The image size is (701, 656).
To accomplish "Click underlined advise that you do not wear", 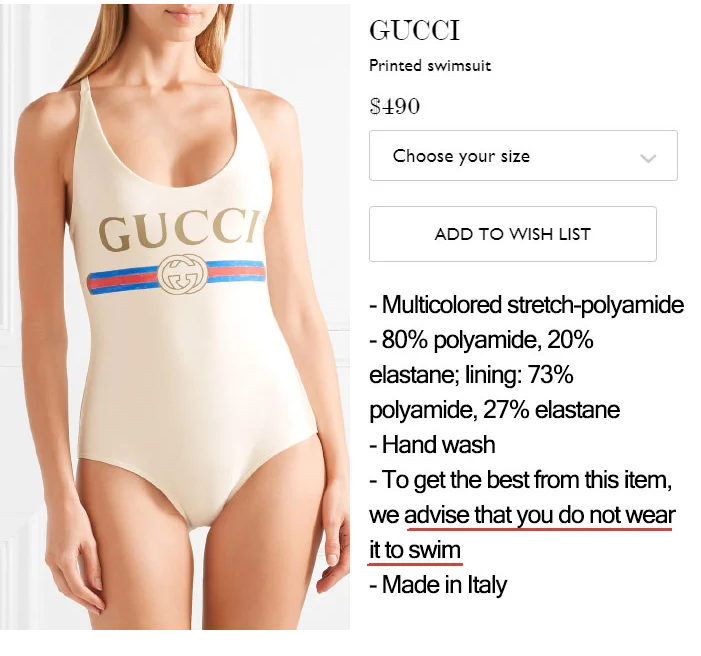I will pyautogui.click(x=539, y=515).
